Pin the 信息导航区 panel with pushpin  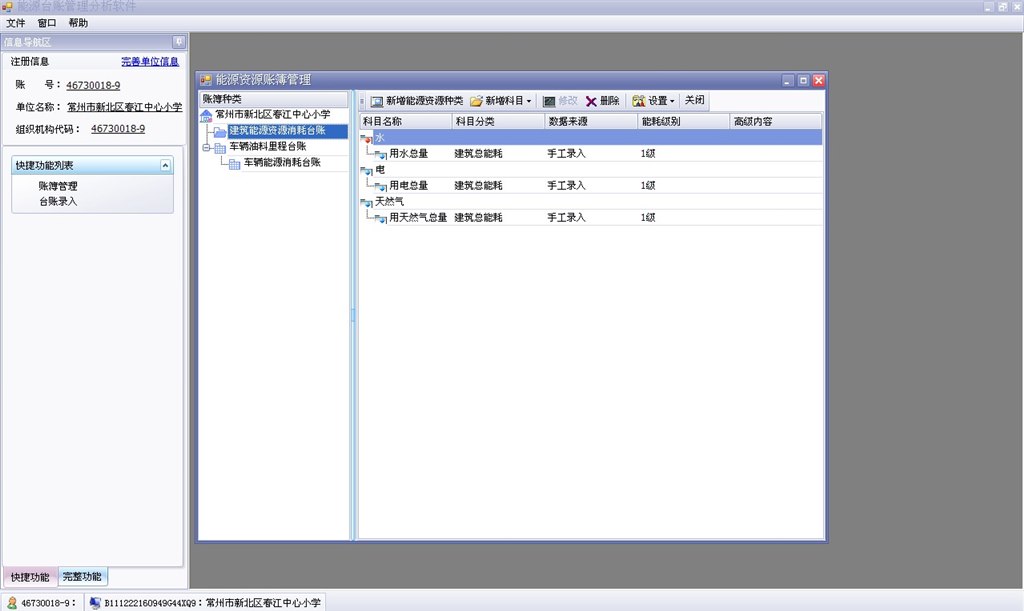coord(178,42)
